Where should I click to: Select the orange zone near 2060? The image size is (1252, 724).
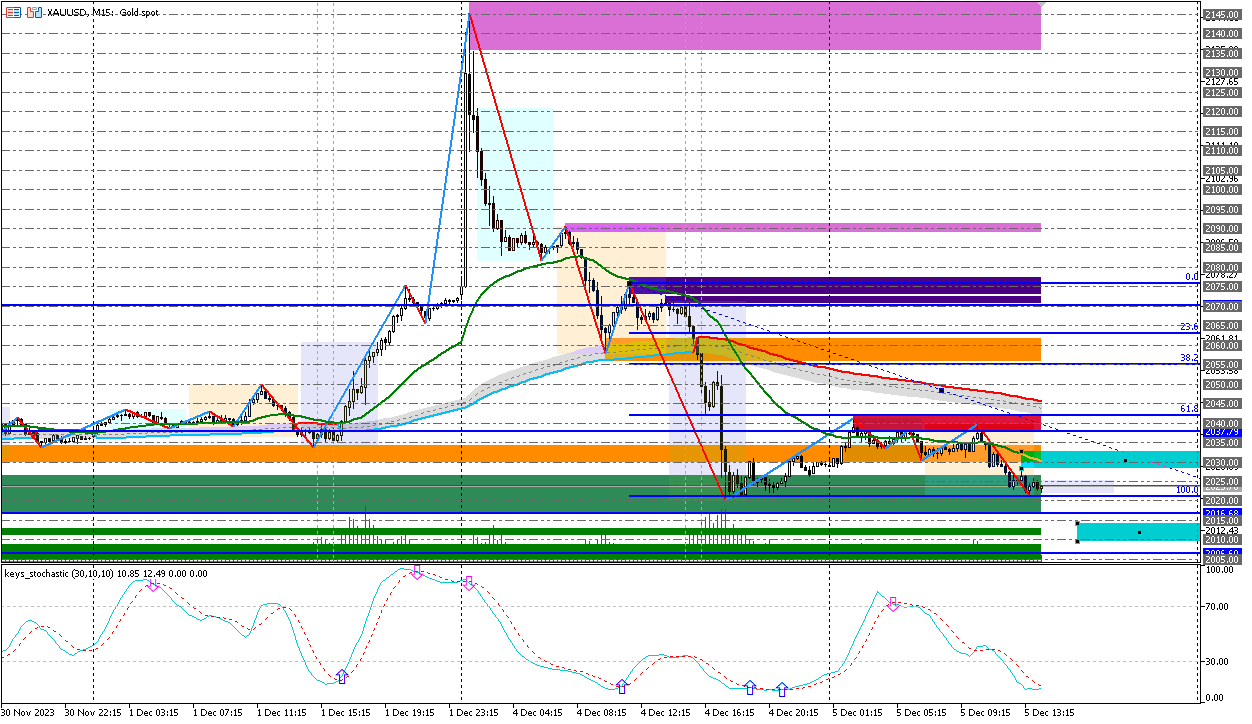tap(823, 349)
